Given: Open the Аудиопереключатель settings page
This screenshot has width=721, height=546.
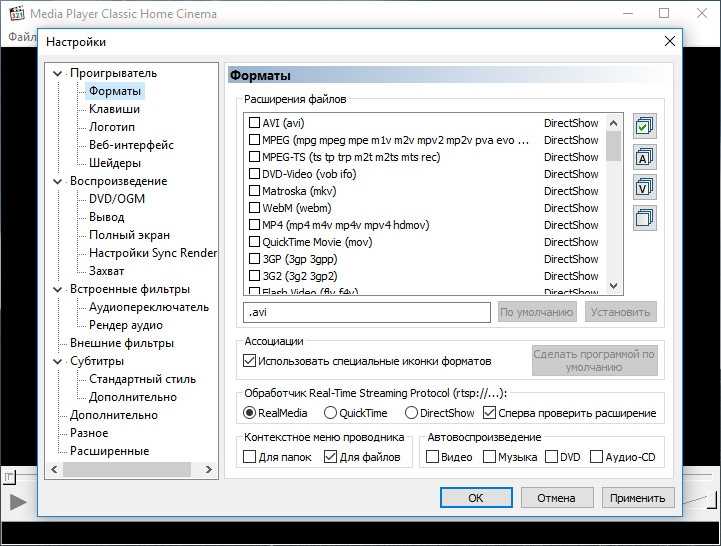Looking at the screenshot, I should (x=149, y=307).
